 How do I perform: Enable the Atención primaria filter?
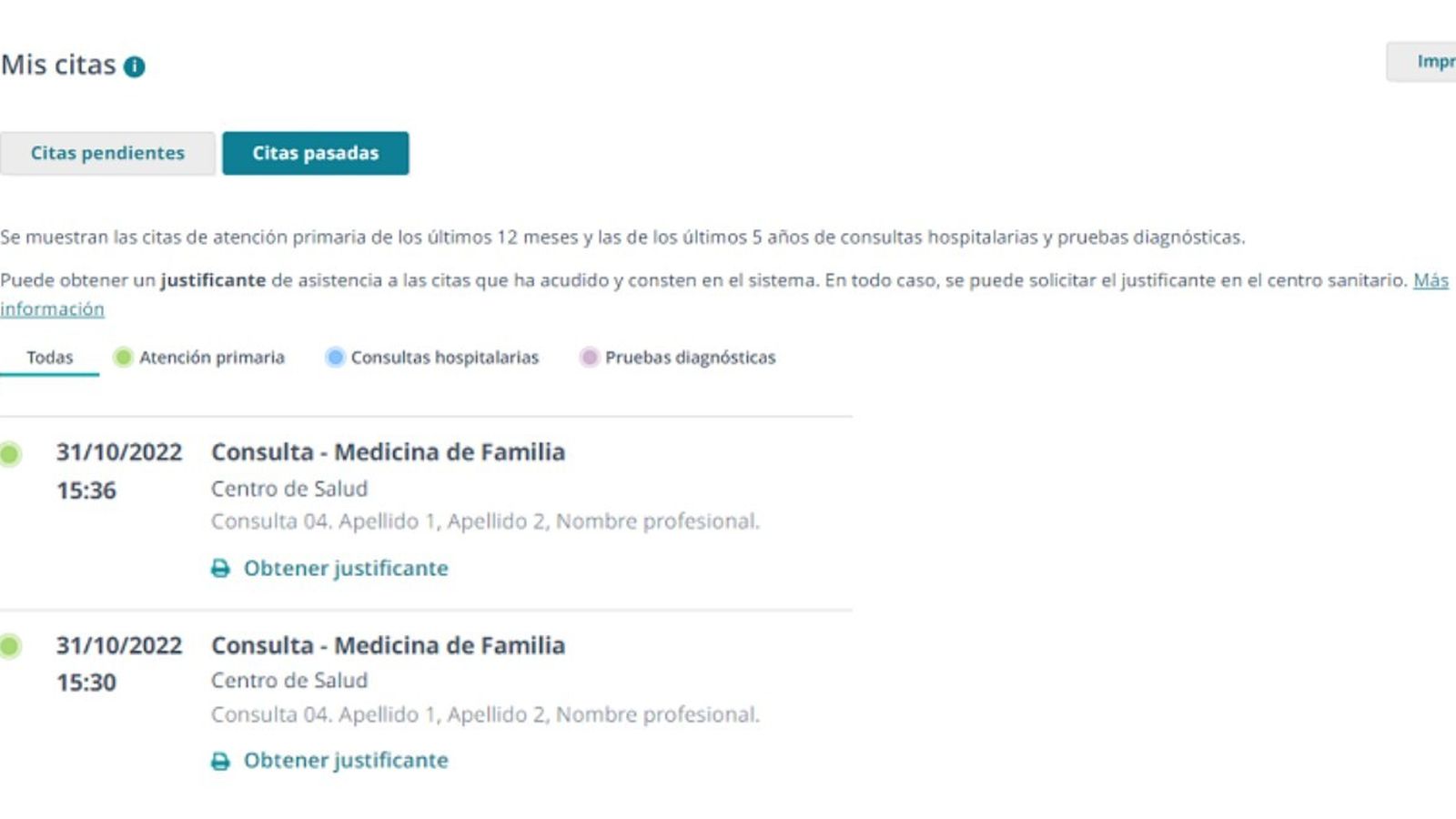212,358
